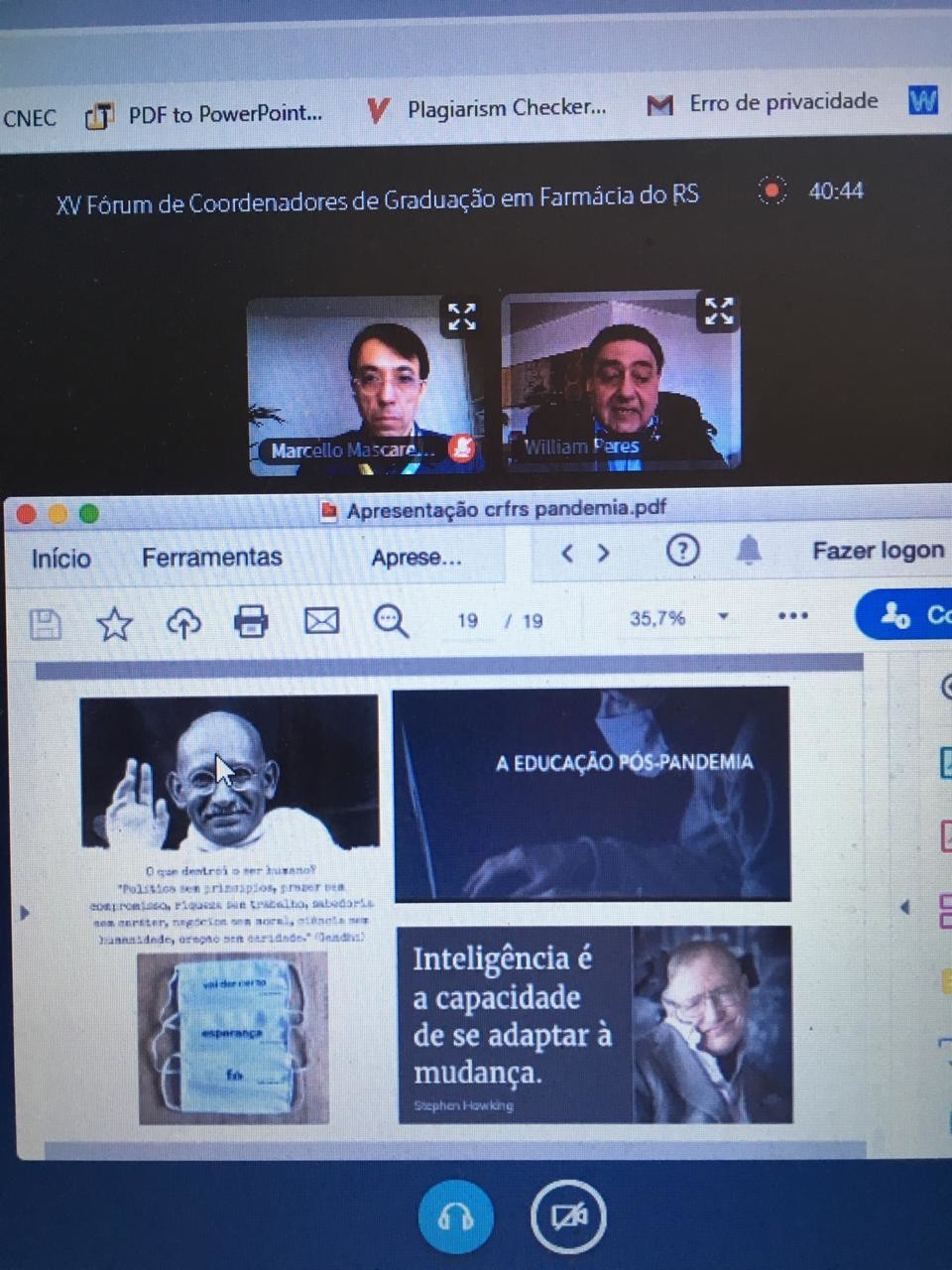
Task: Click the face masks image
Action: (x=233, y=1039)
